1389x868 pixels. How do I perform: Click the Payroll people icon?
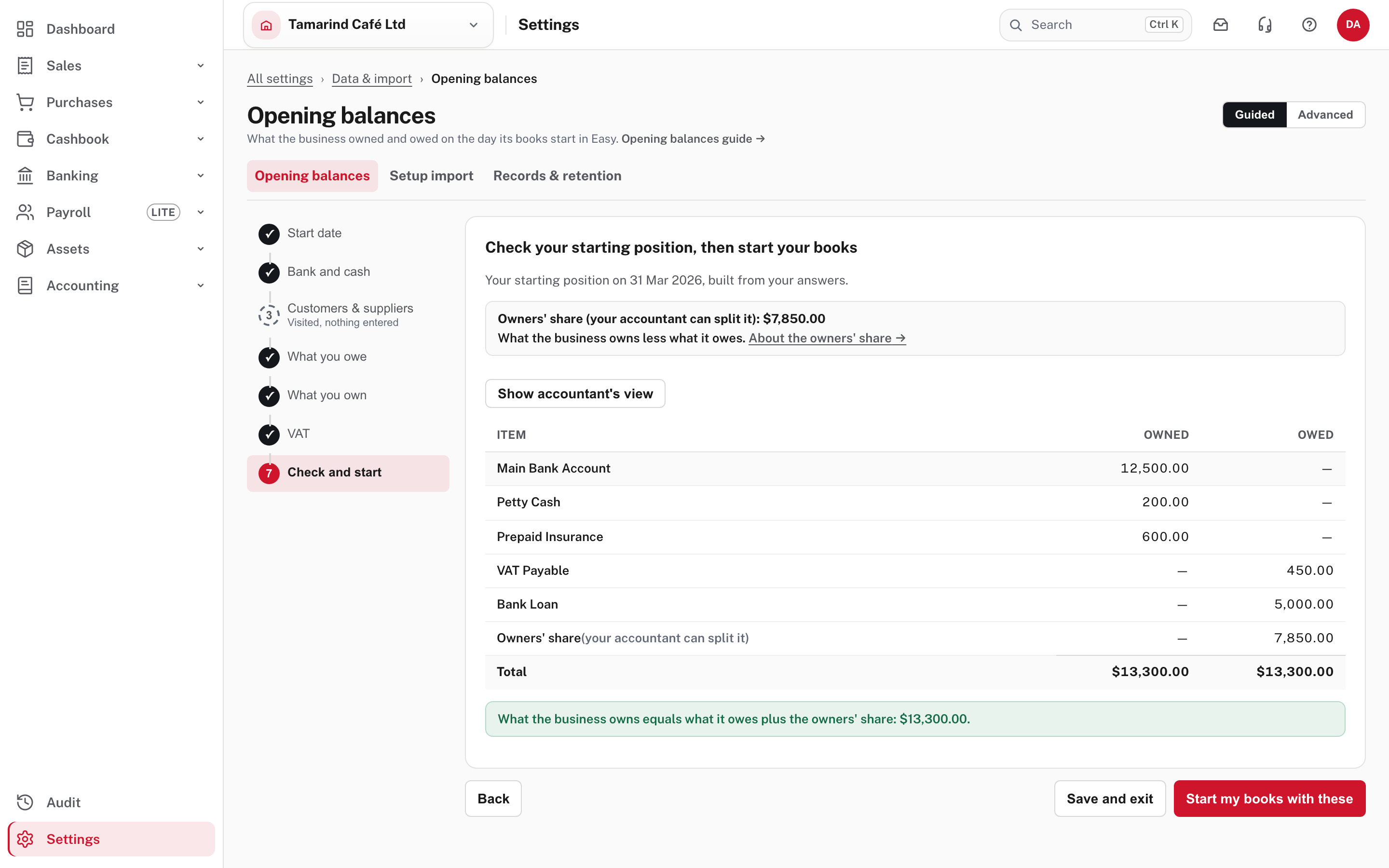click(25, 212)
